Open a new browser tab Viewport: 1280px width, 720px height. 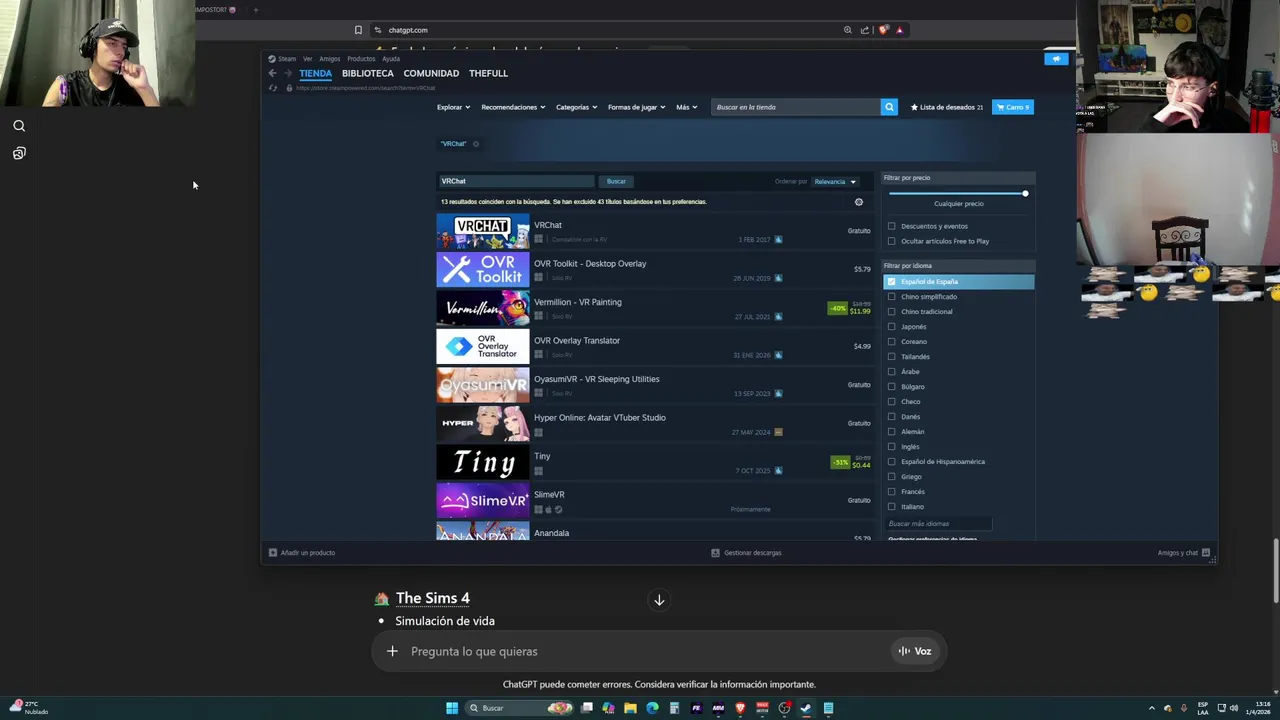point(255,10)
